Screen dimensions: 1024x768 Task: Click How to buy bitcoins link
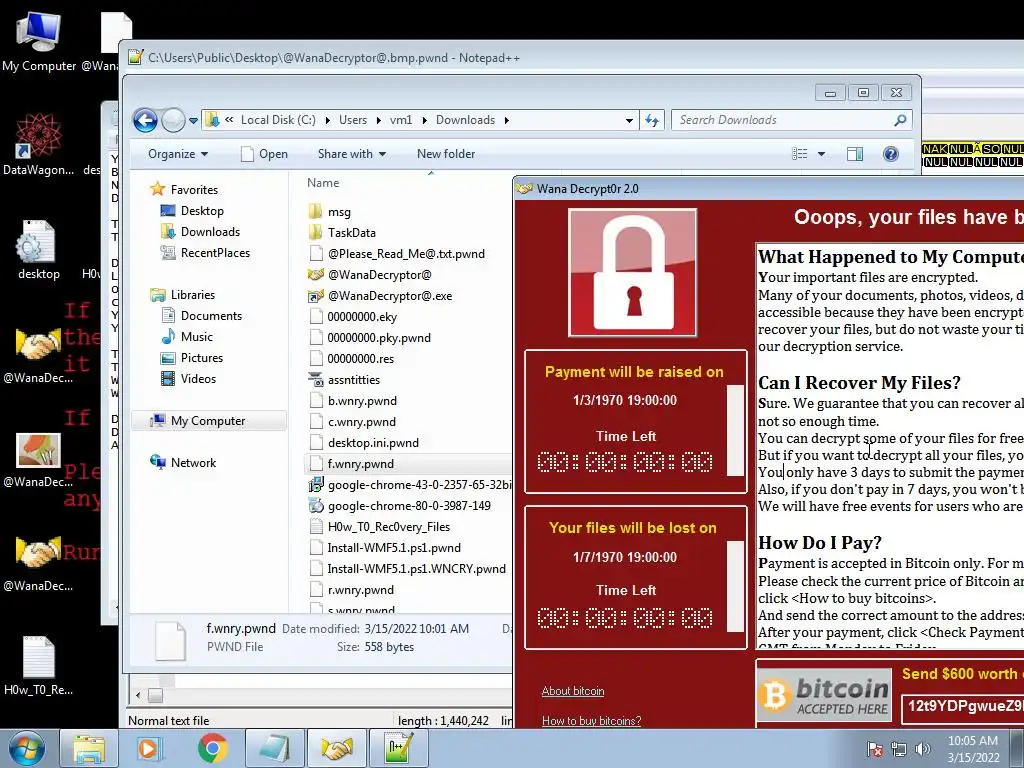[x=592, y=721]
